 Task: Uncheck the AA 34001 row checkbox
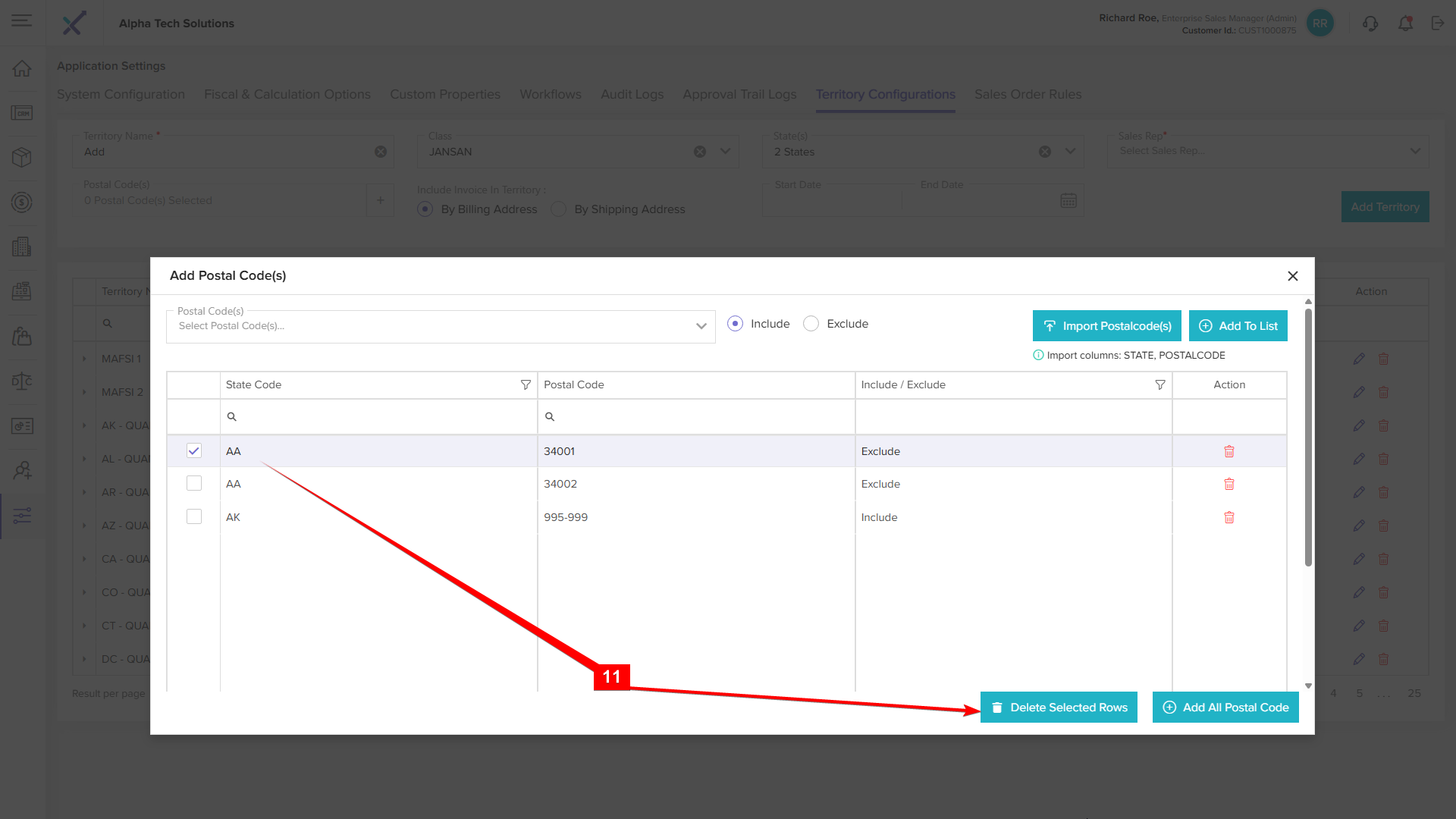[x=194, y=451]
